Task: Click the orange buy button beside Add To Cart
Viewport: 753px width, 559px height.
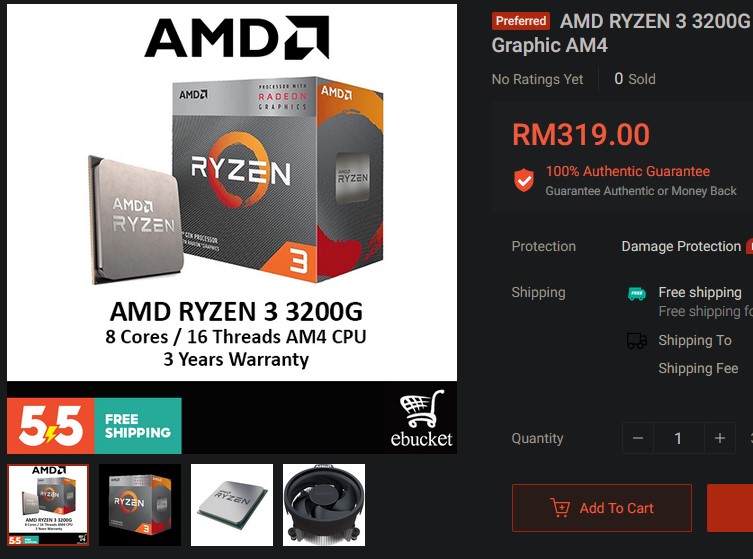Action: 730,508
